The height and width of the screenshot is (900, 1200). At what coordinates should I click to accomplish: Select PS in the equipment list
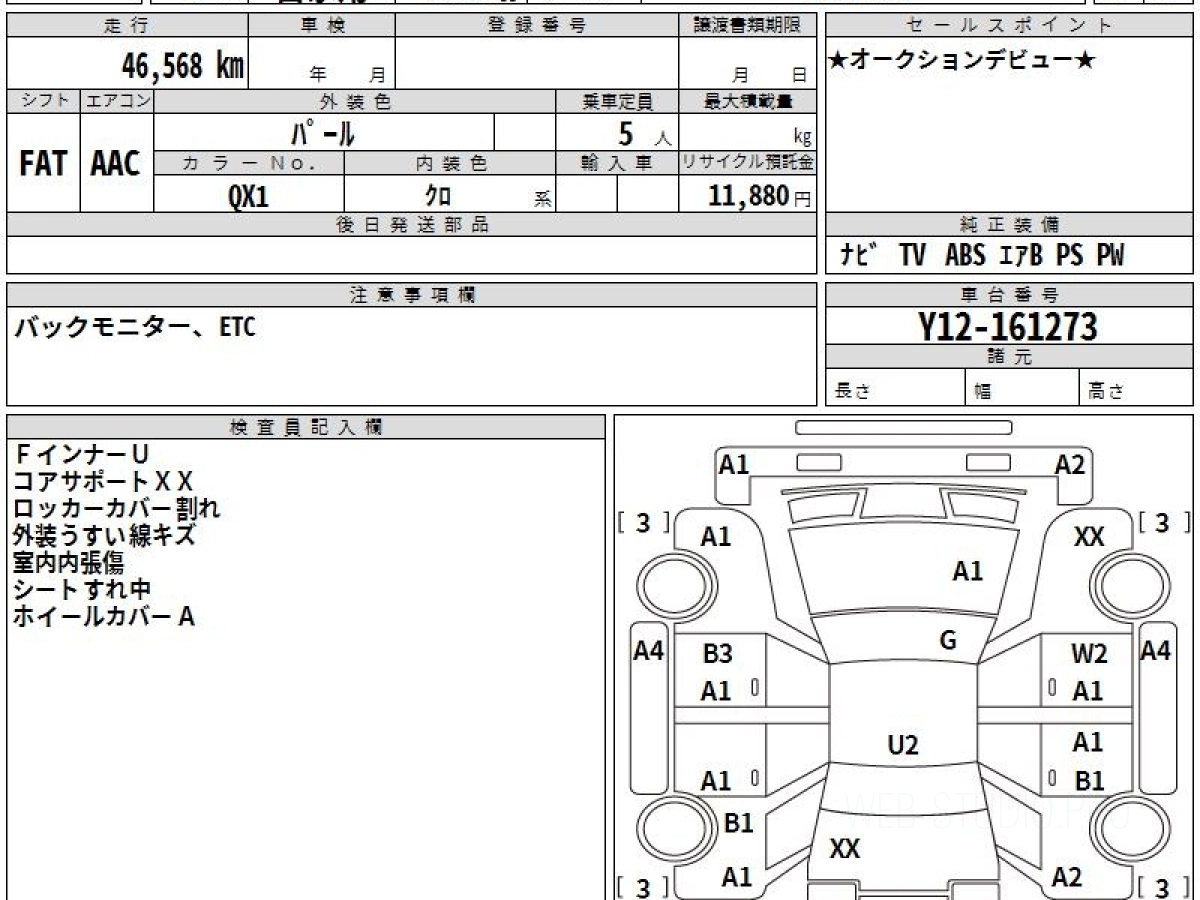click(1069, 256)
